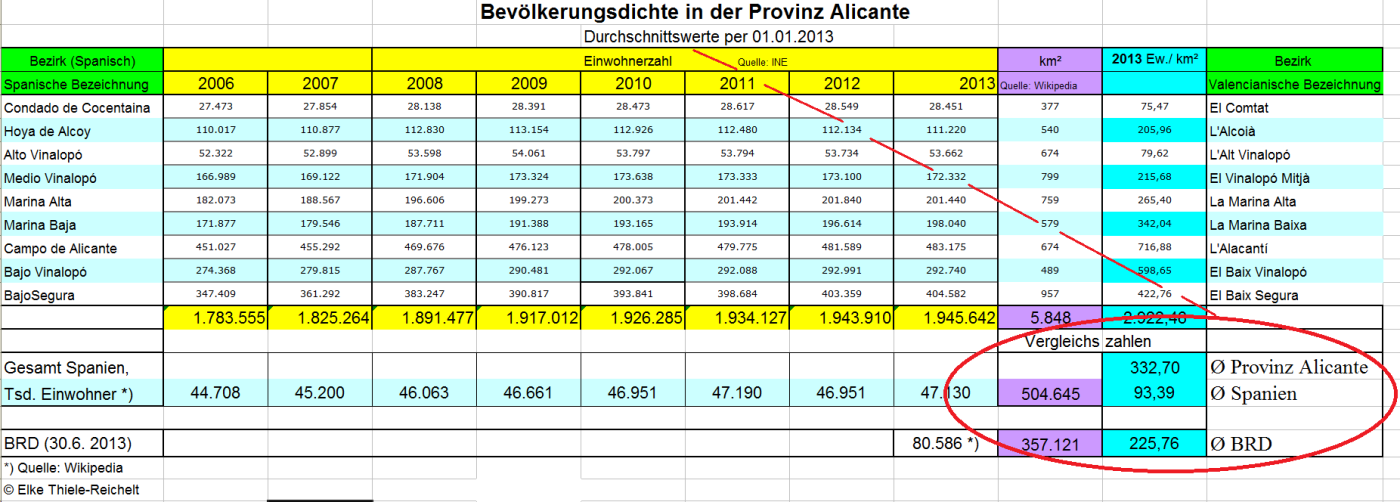Select the 2006 year column header
This screenshot has height=502, width=1400.
[216, 84]
